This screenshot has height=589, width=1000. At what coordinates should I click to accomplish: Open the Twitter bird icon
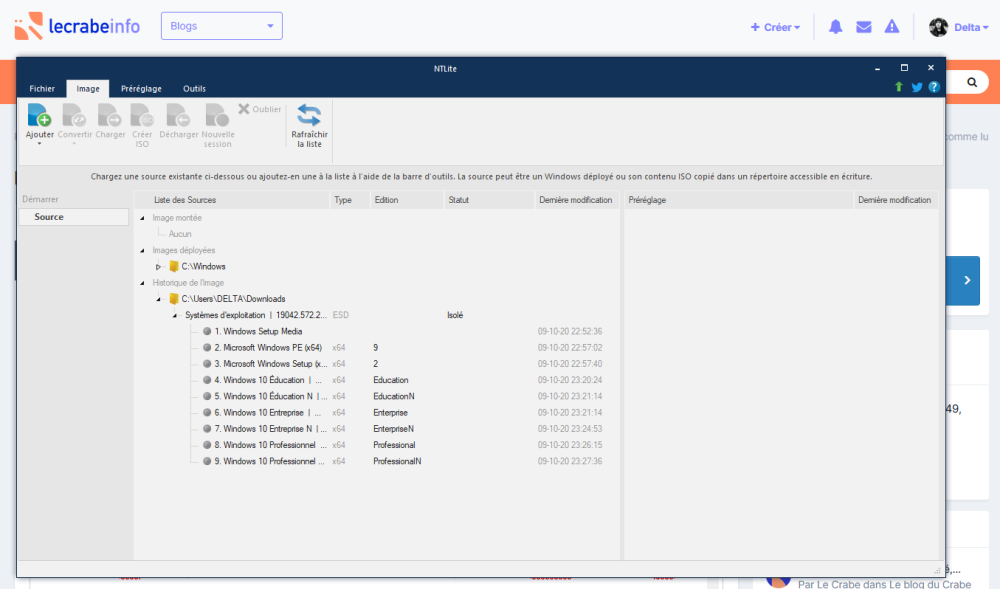coord(916,87)
